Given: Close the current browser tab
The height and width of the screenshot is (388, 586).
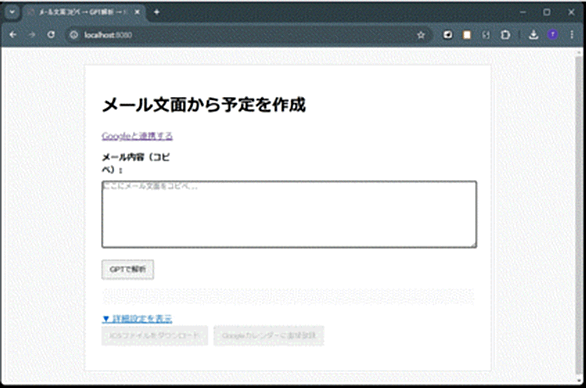Looking at the screenshot, I should pos(137,12).
